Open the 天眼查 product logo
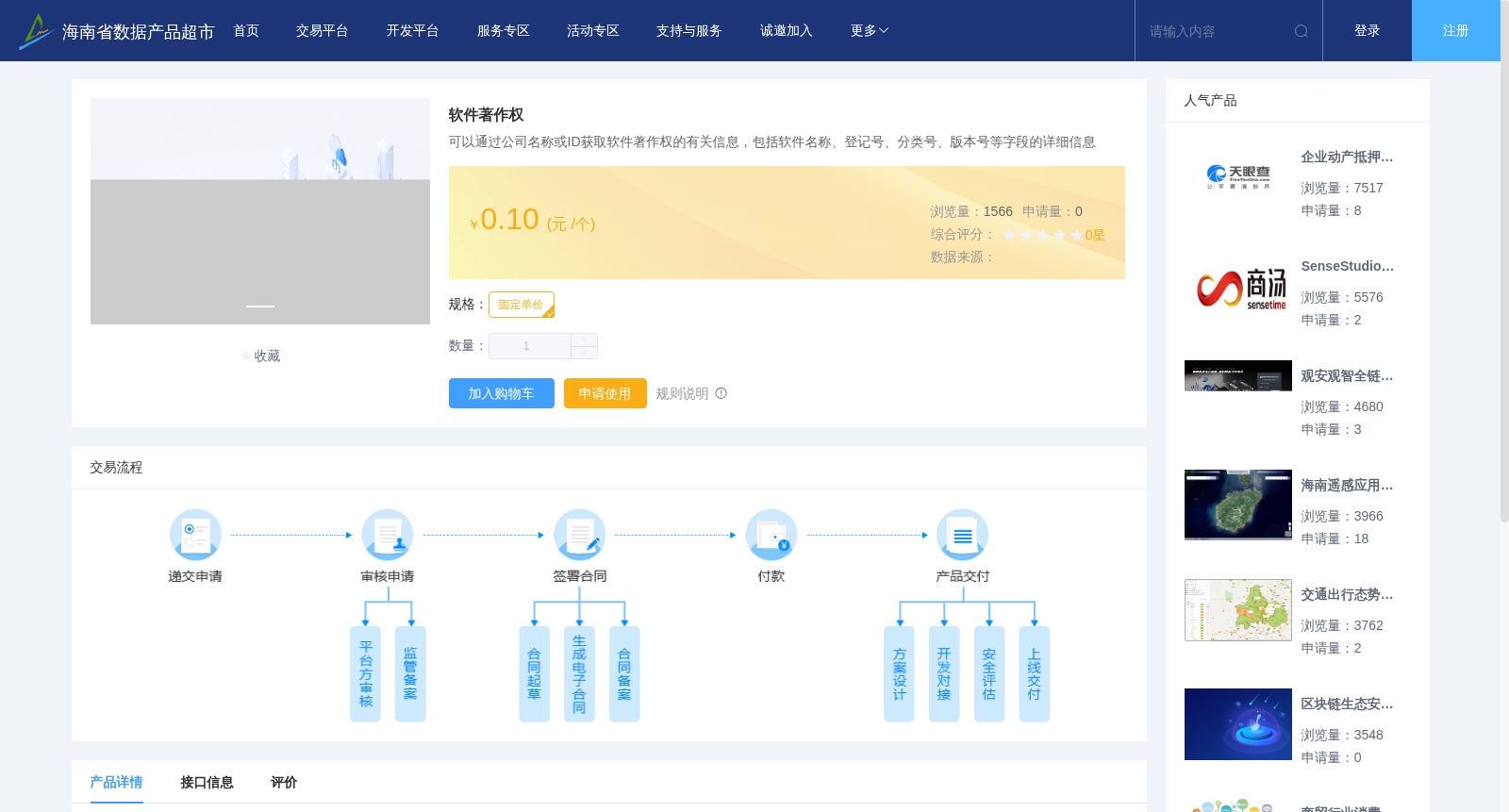Image resolution: width=1509 pixels, height=812 pixels. click(1238, 177)
